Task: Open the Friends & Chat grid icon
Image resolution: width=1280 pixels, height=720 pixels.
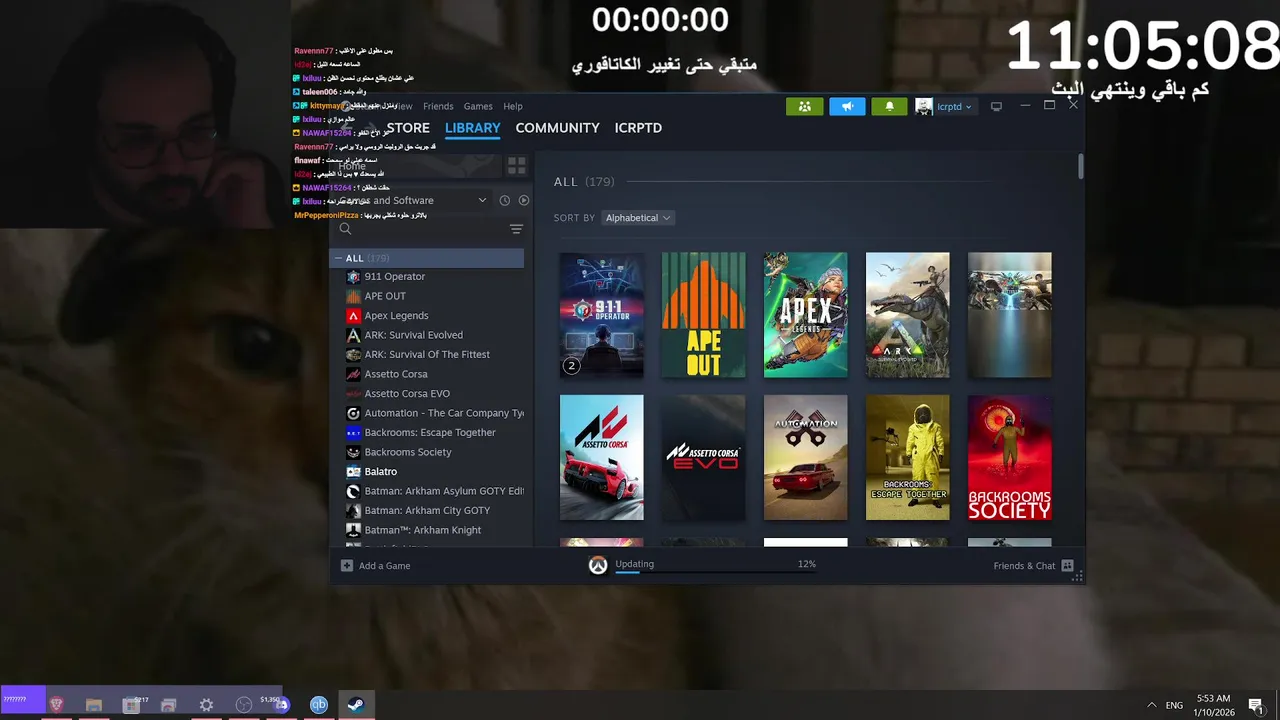Action: tap(1067, 565)
